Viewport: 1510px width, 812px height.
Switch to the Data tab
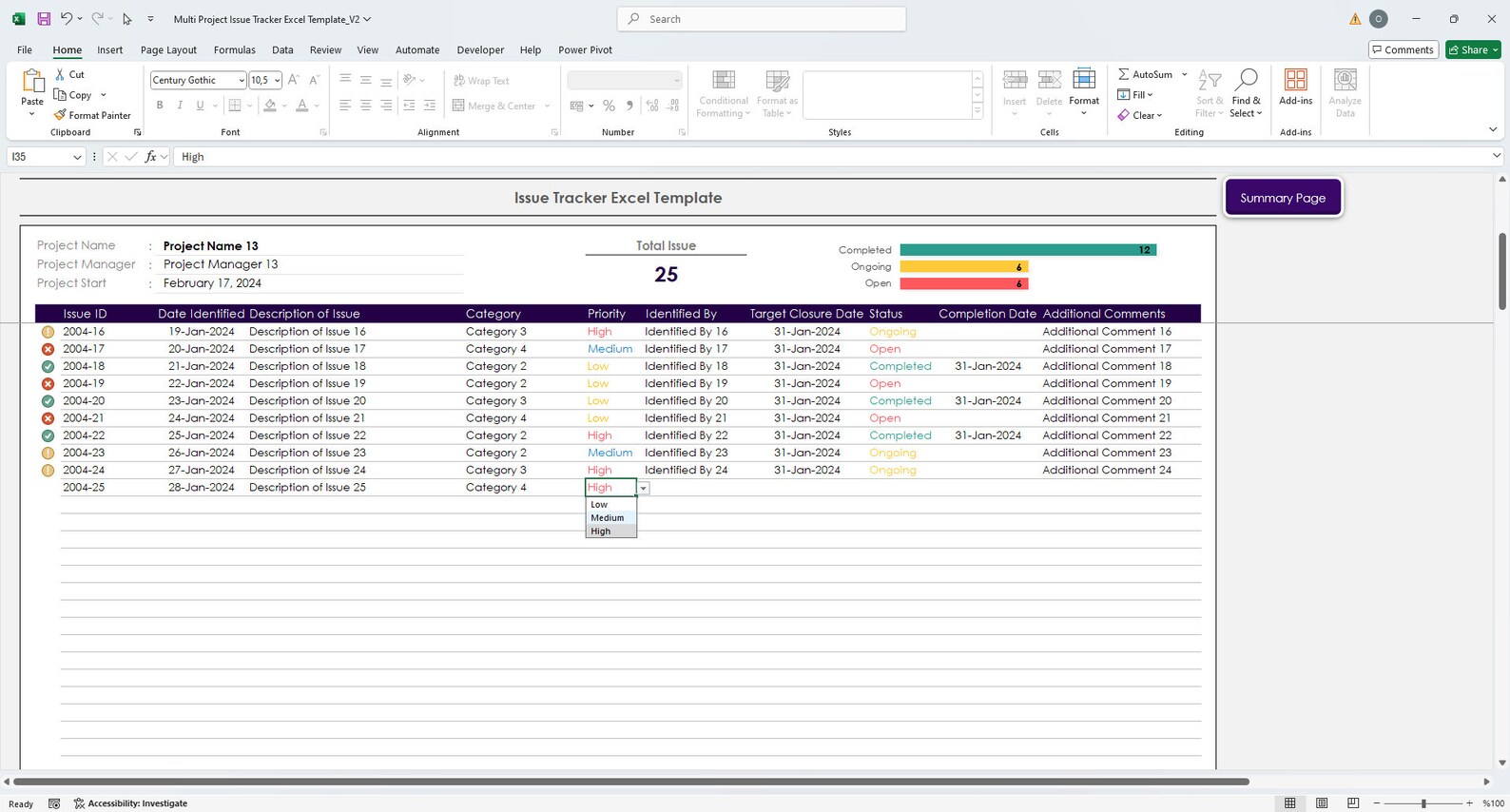pyautogui.click(x=282, y=49)
